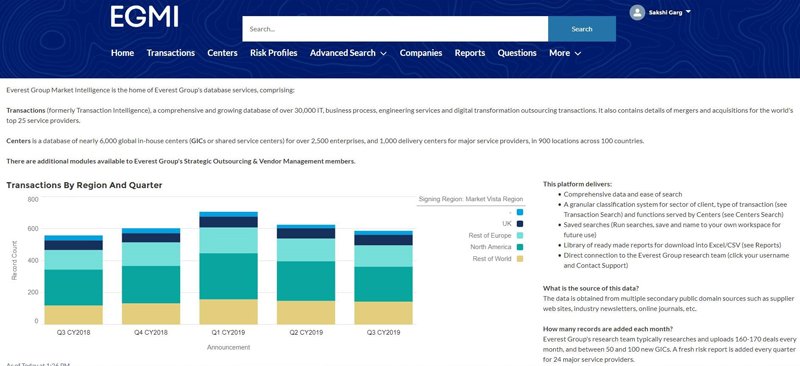The height and width of the screenshot is (366, 800).
Task: Click the blue Search button
Action: [582, 29]
